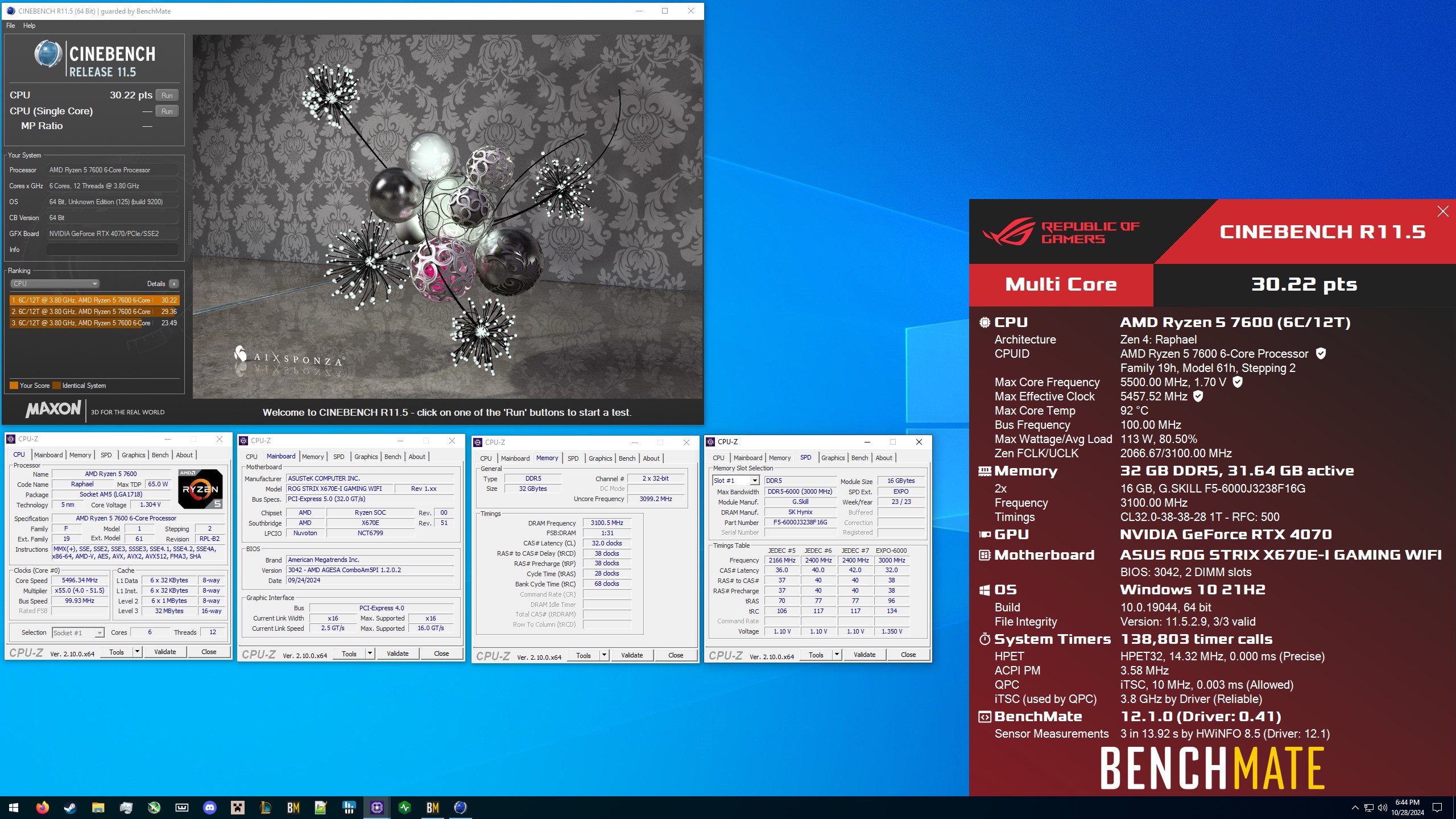Click Close in the CPU-Z Mainboard window

click(x=441, y=653)
